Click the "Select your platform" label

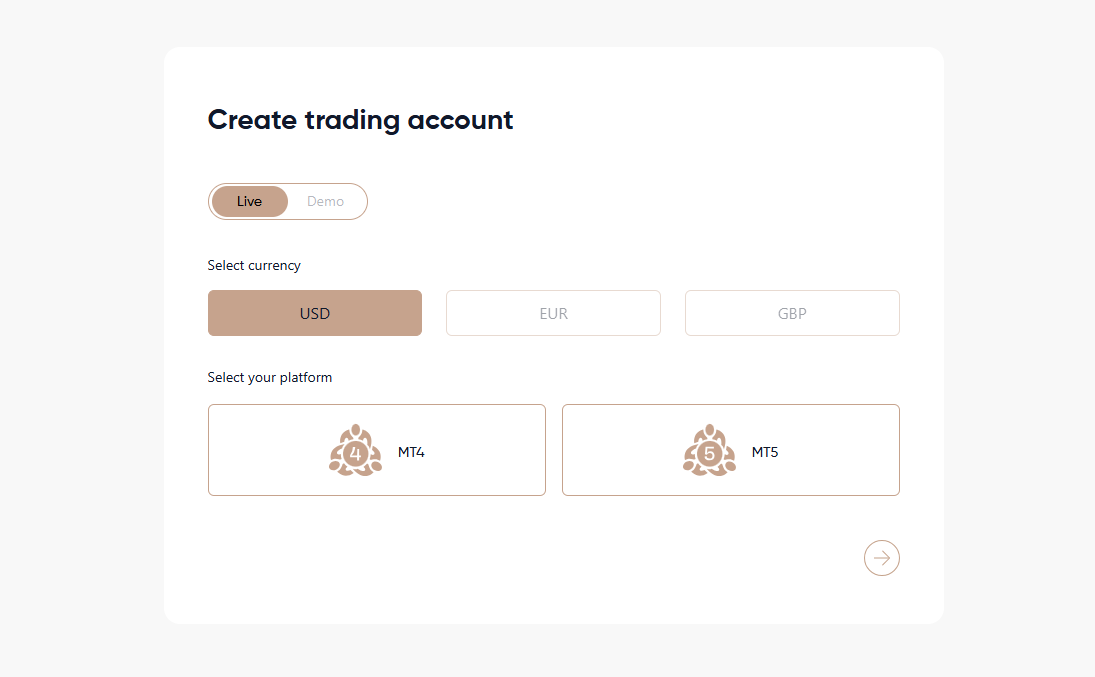270,377
